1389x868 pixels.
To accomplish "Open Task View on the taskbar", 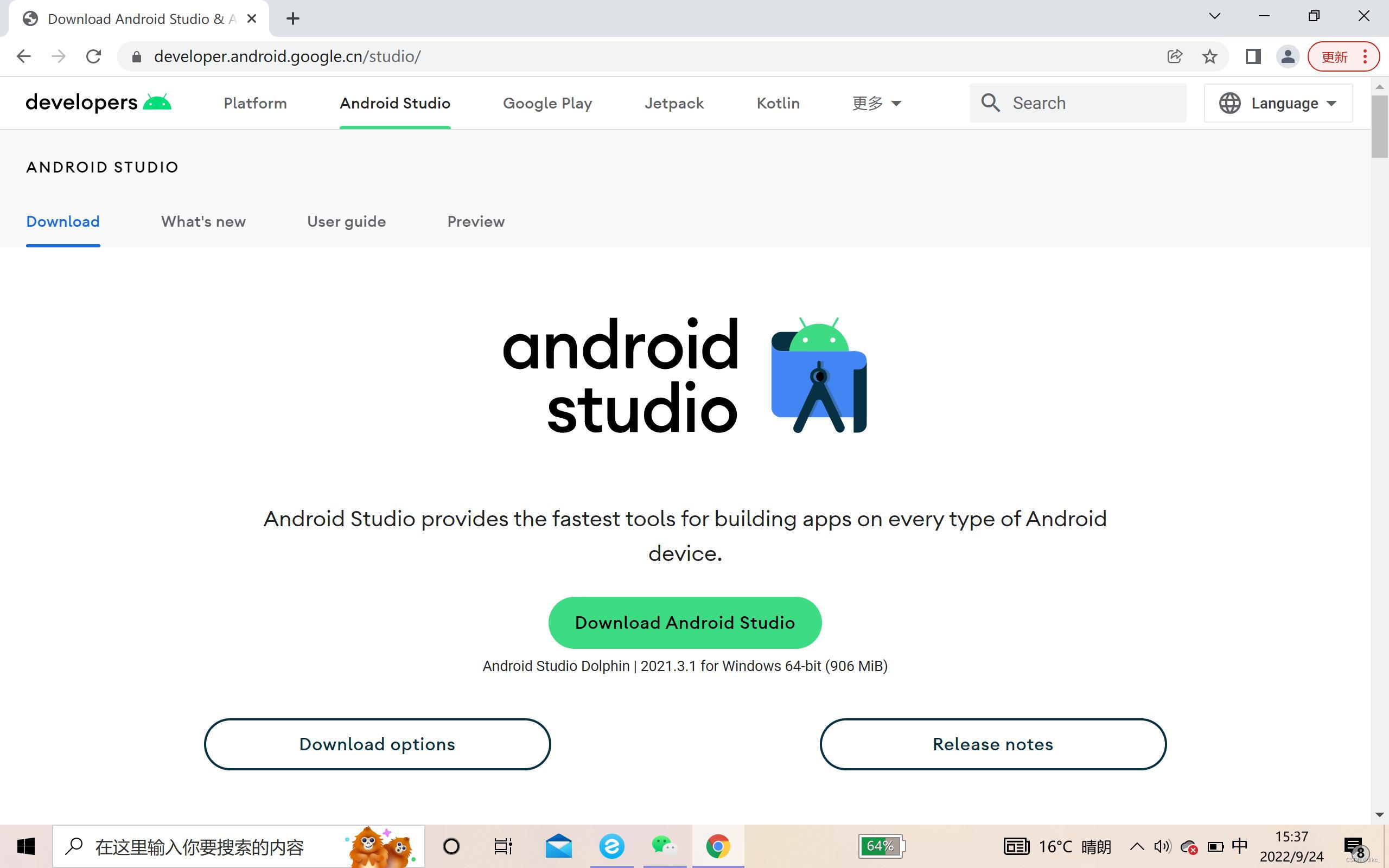I will click(503, 846).
